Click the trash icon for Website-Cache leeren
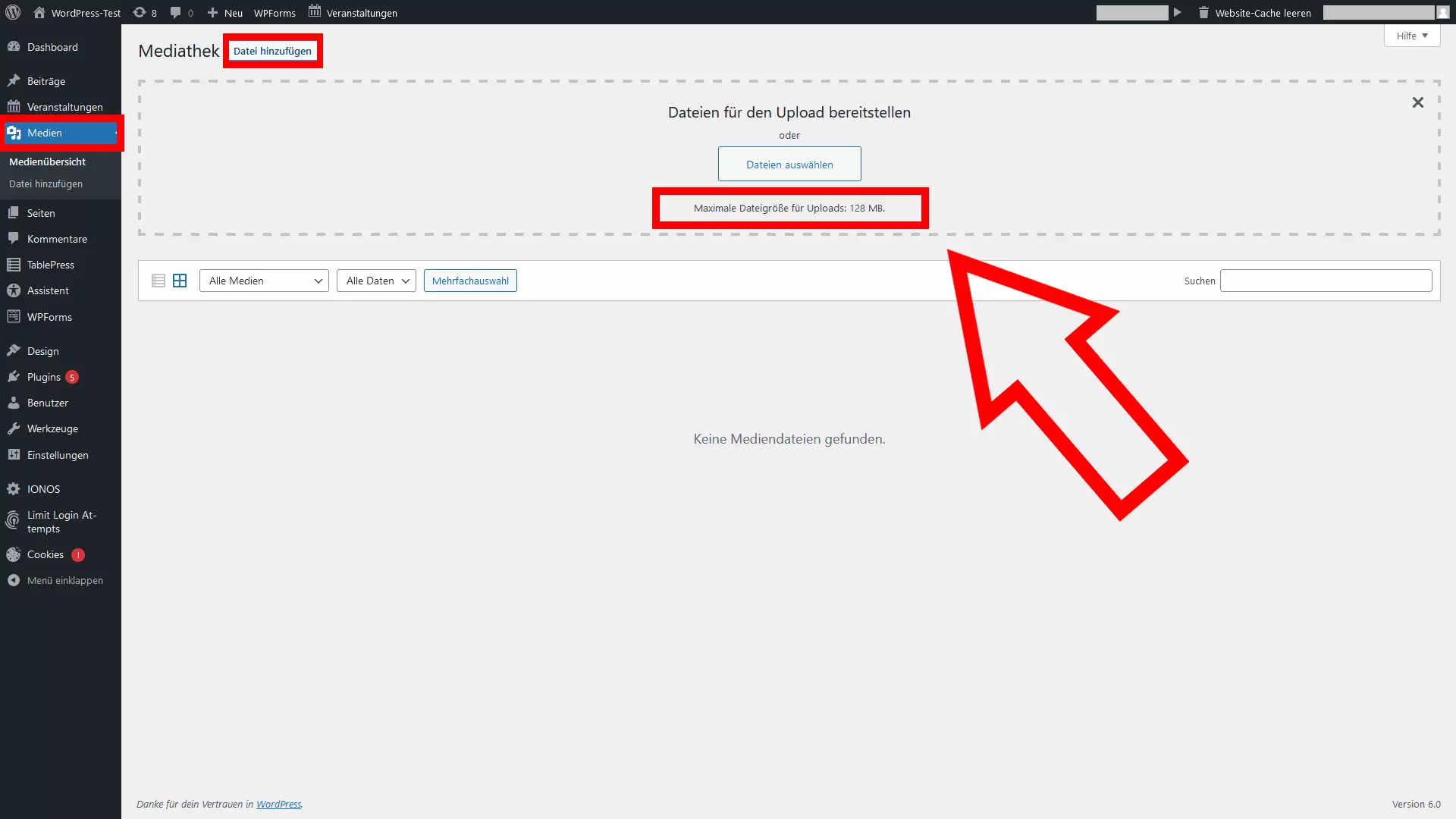 (x=1203, y=12)
